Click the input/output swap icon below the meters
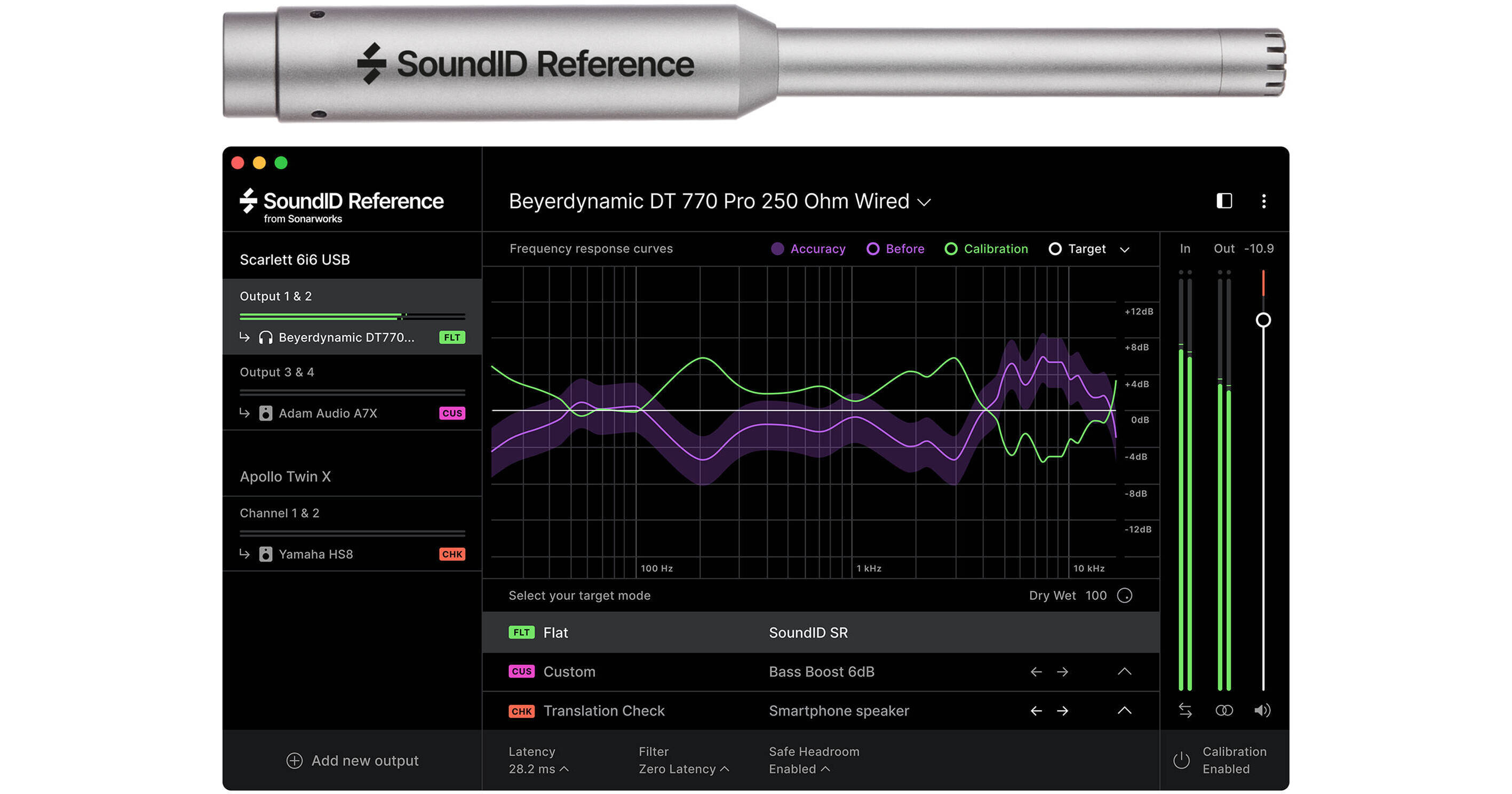The width and height of the screenshot is (1512, 794). coord(1185,711)
